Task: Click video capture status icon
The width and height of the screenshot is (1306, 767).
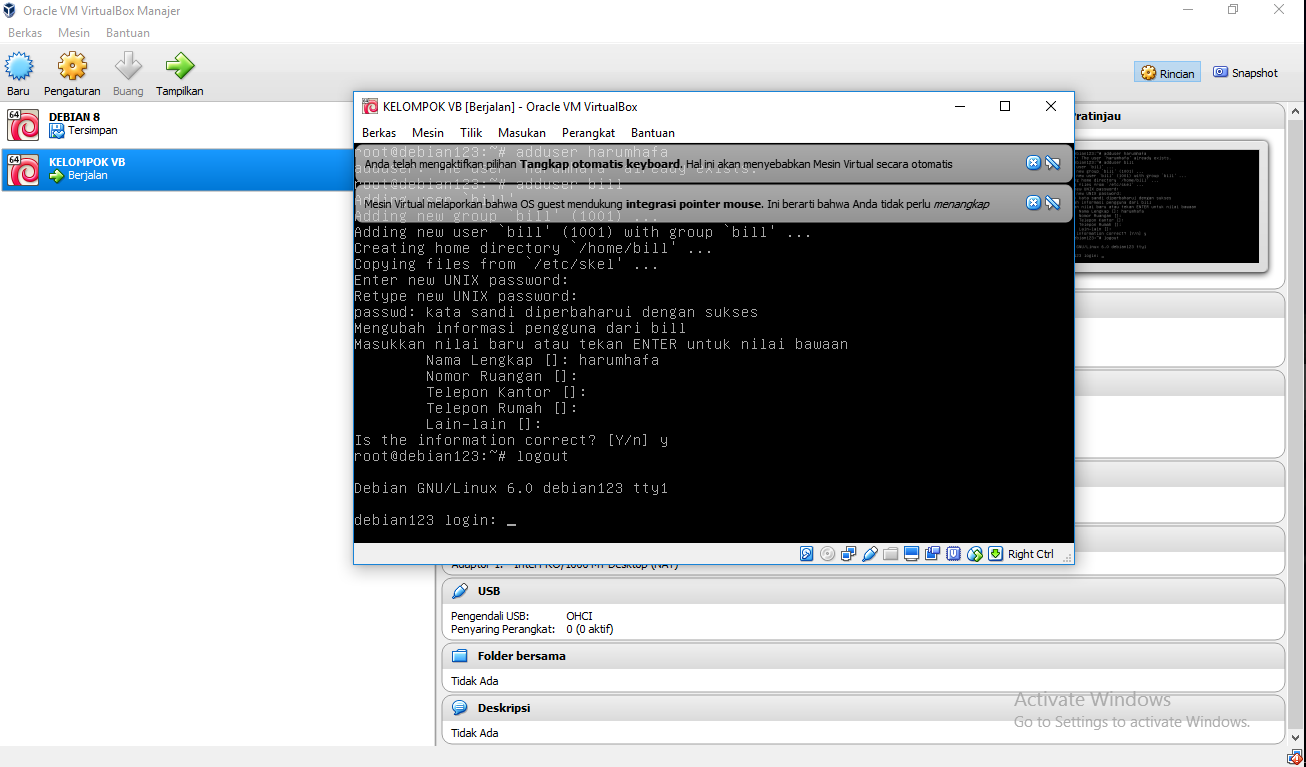Action: [x=933, y=554]
